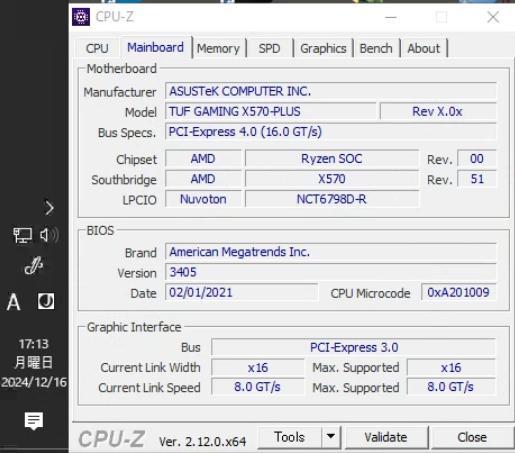Minimize the CPU-Z window
The height and width of the screenshot is (453, 515).
[391, 17]
